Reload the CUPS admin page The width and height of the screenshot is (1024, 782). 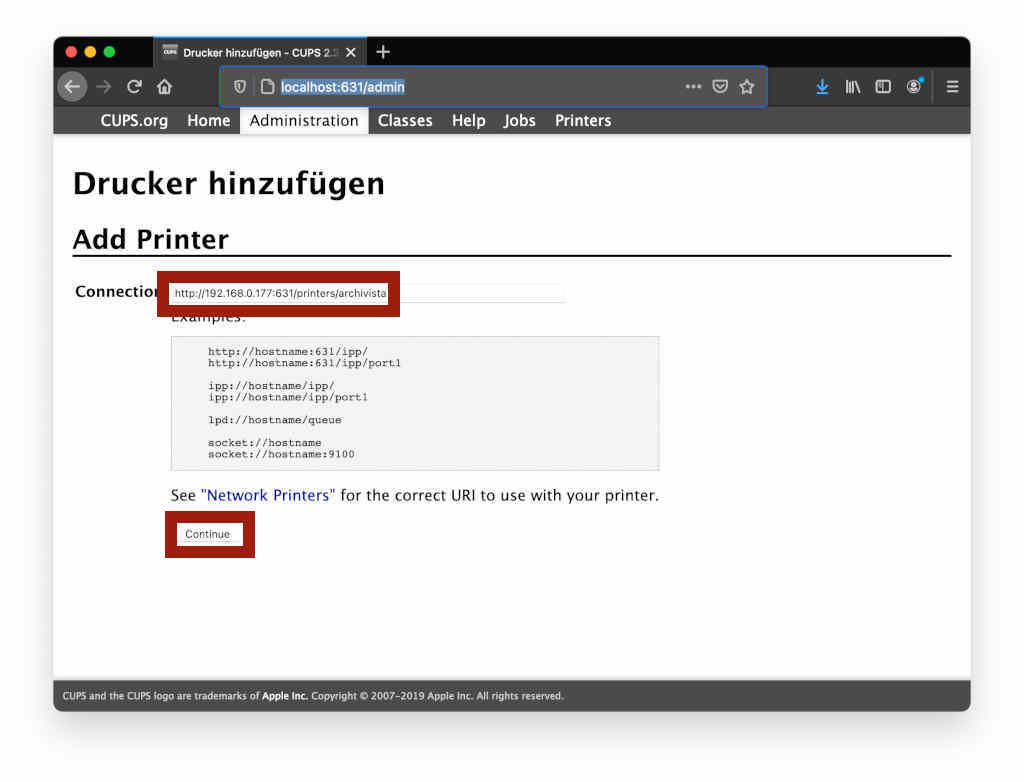point(135,86)
